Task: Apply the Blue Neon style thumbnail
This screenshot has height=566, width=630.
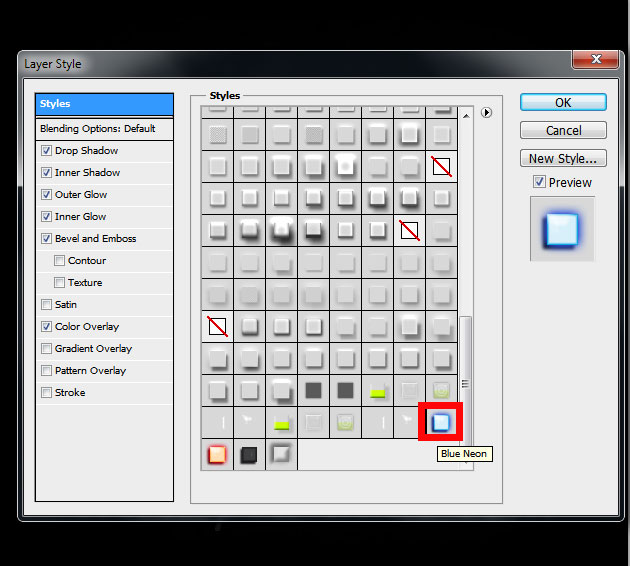Action: (441, 423)
